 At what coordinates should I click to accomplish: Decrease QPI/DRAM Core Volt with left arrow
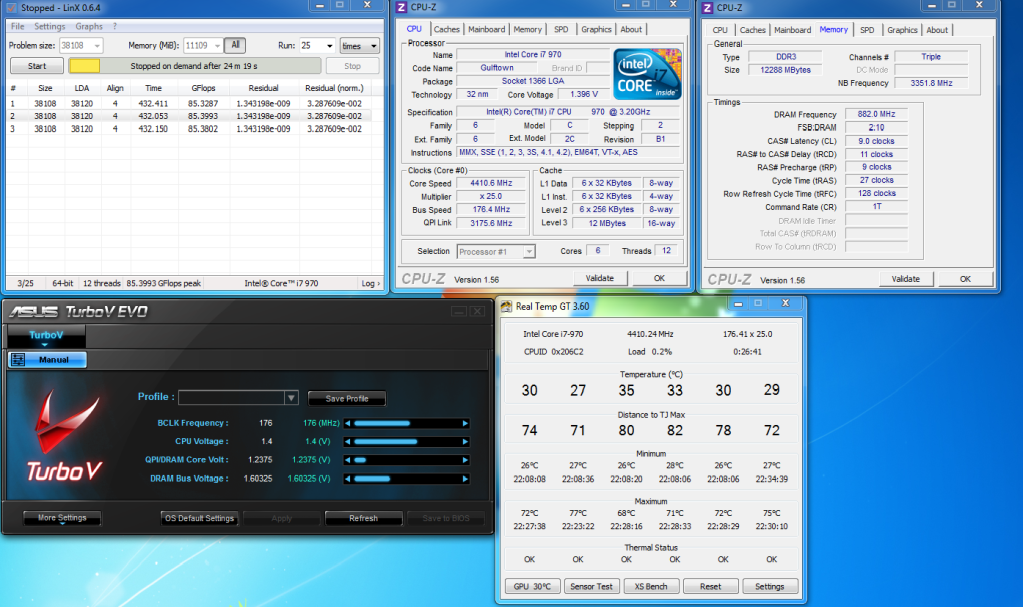(348, 460)
